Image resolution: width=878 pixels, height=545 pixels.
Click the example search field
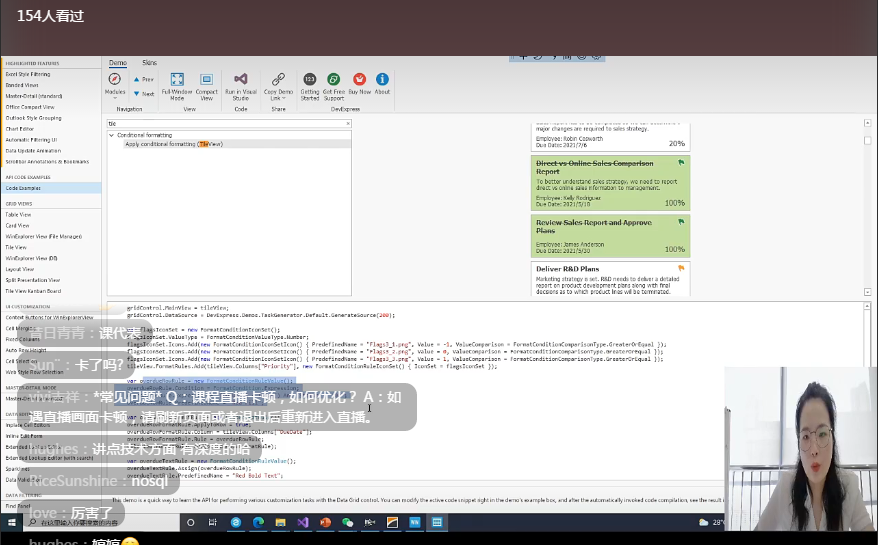(225, 123)
